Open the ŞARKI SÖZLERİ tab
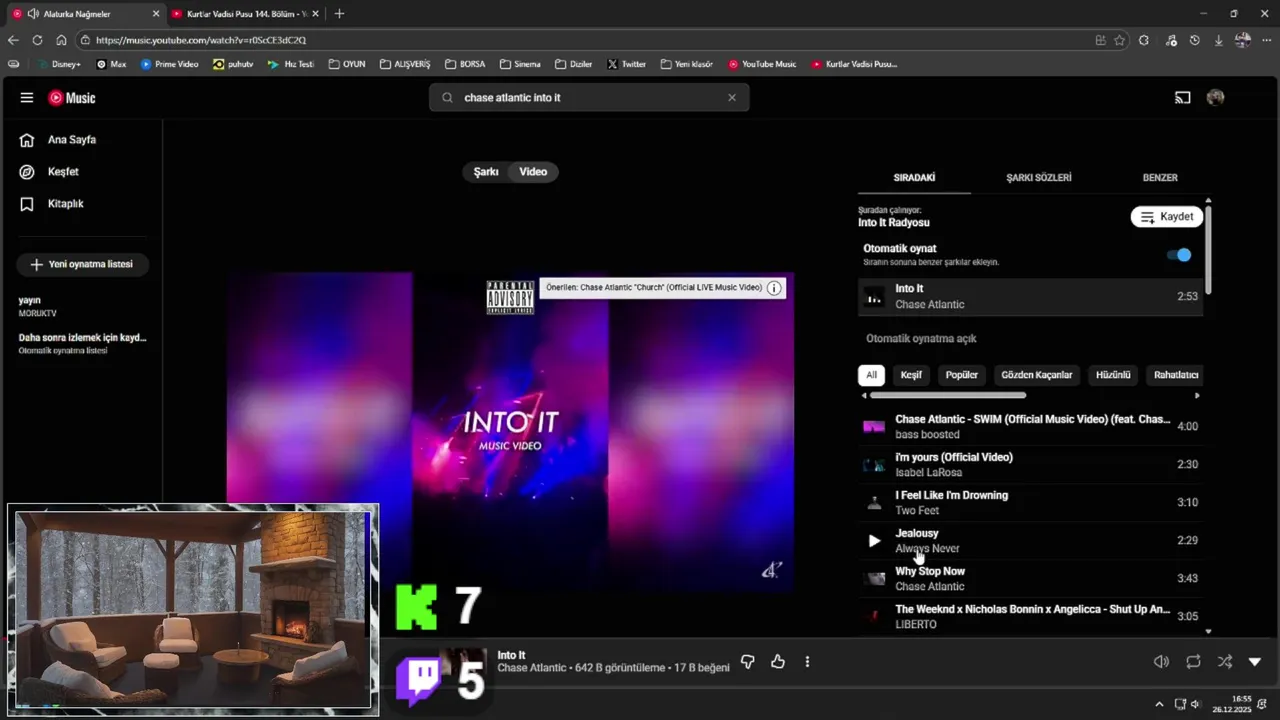This screenshot has height=720, width=1280. tap(1038, 178)
